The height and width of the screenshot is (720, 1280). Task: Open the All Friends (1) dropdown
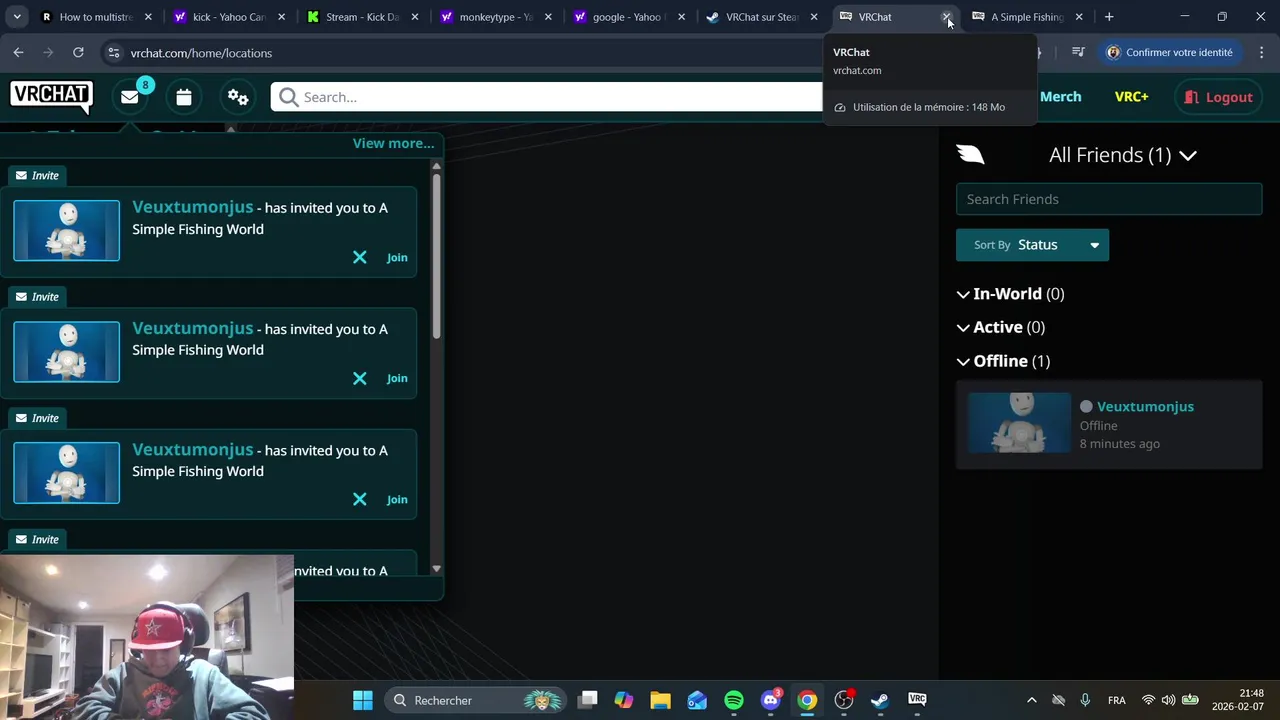coord(1122,155)
